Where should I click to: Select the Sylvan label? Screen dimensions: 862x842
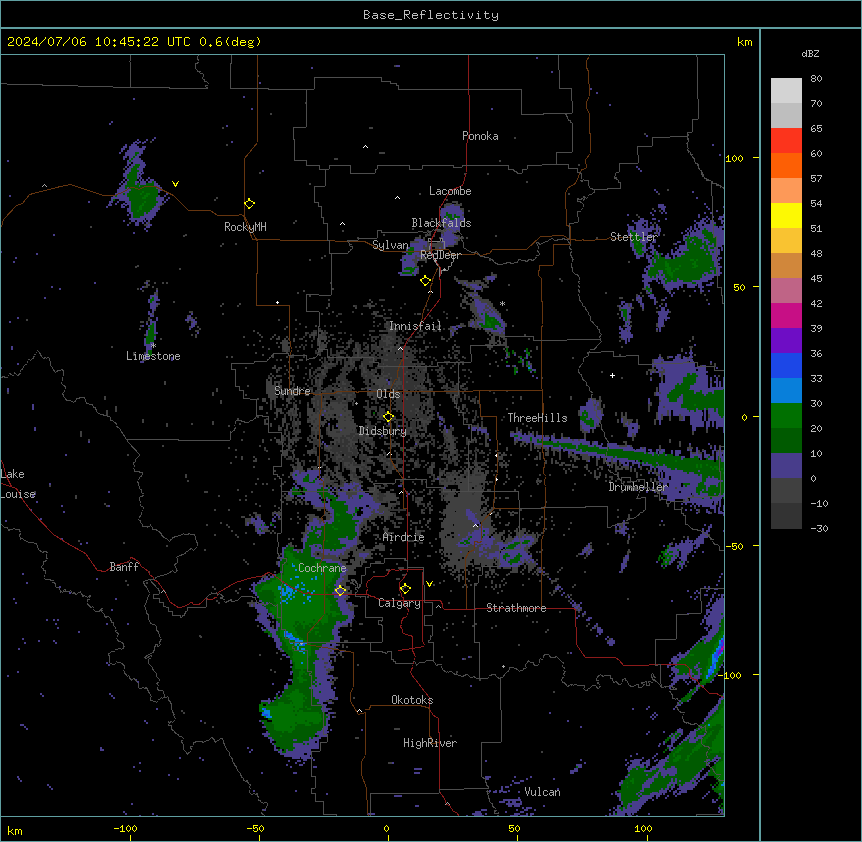click(x=390, y=245)
